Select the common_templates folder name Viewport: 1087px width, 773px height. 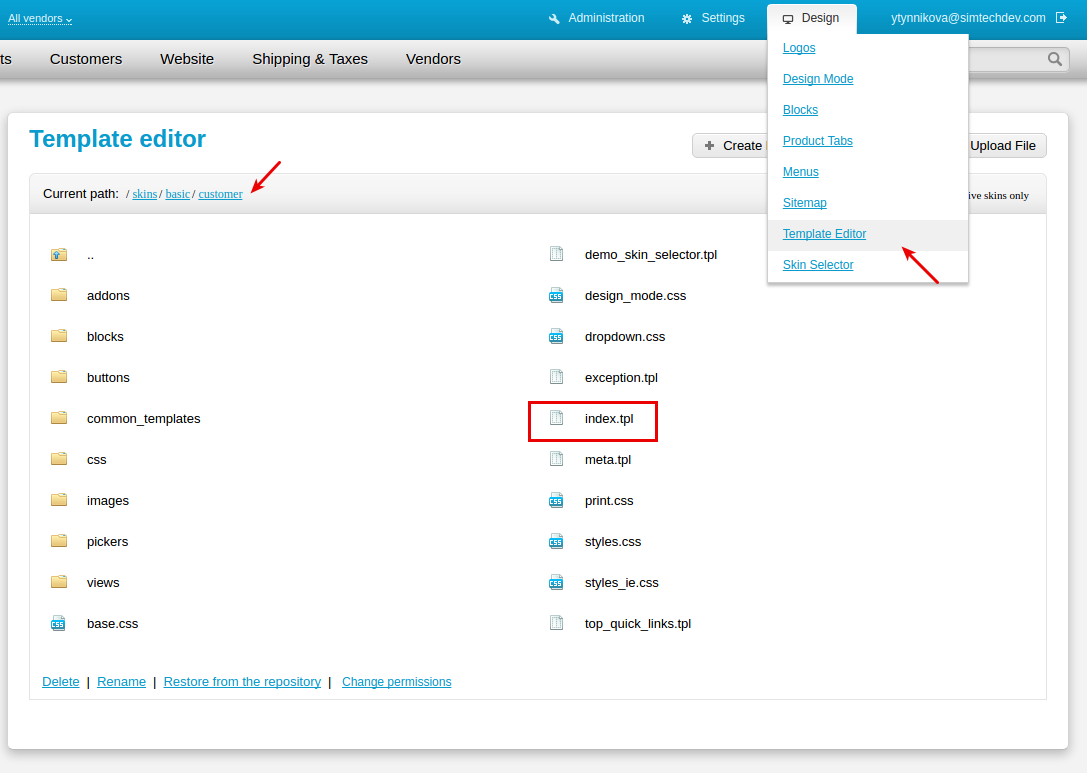(144, 419)
